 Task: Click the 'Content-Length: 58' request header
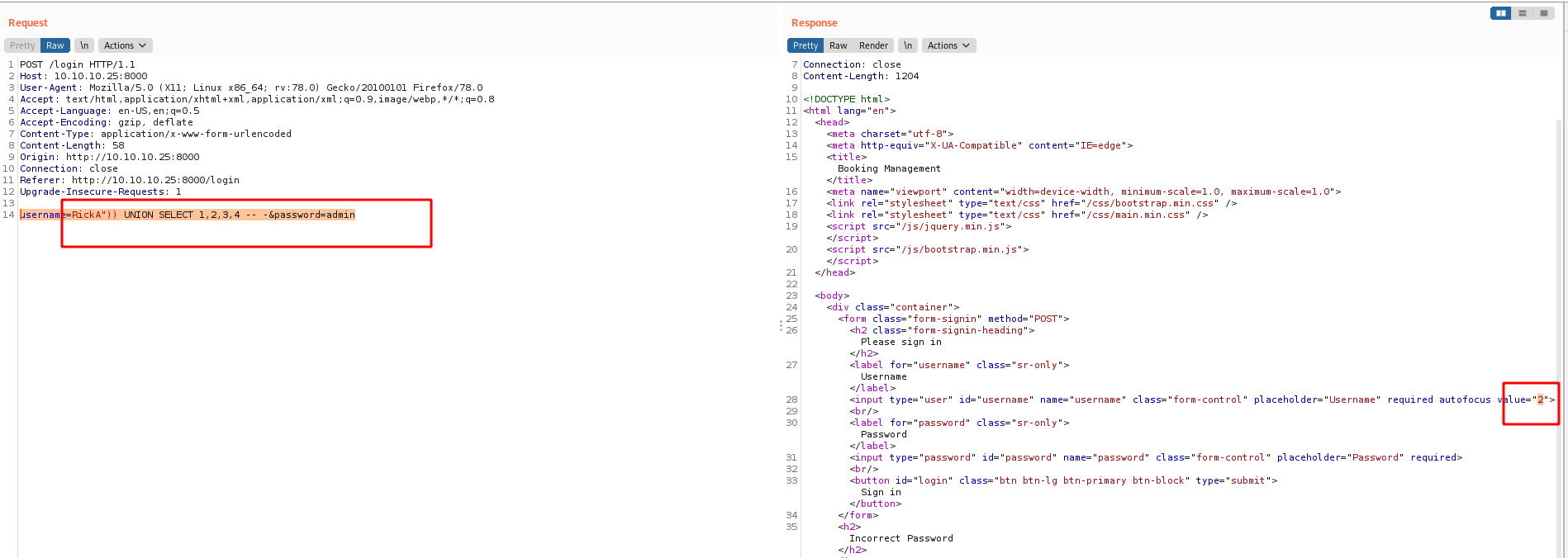click(x=72, y=145)
